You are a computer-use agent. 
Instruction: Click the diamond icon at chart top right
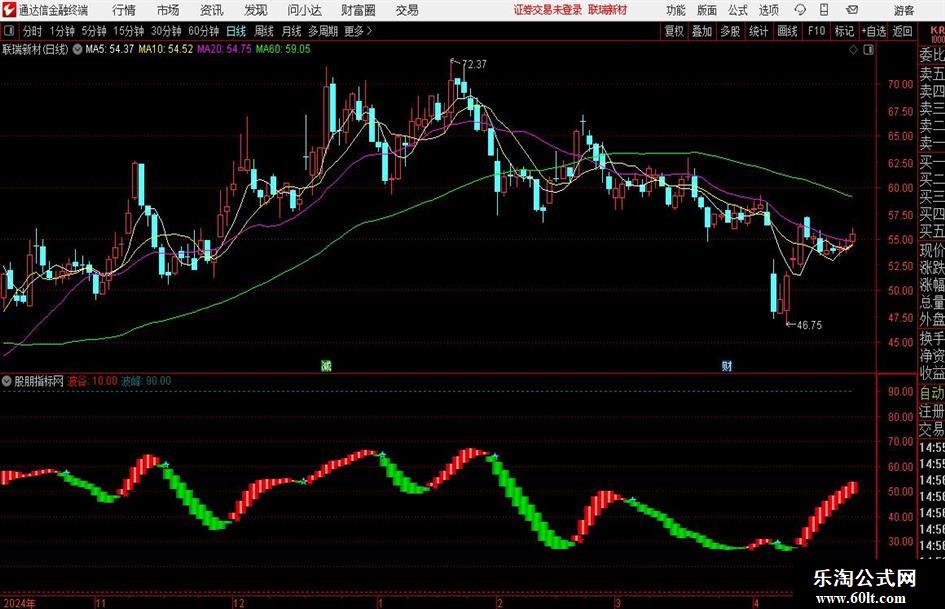[x=853, y=50]
